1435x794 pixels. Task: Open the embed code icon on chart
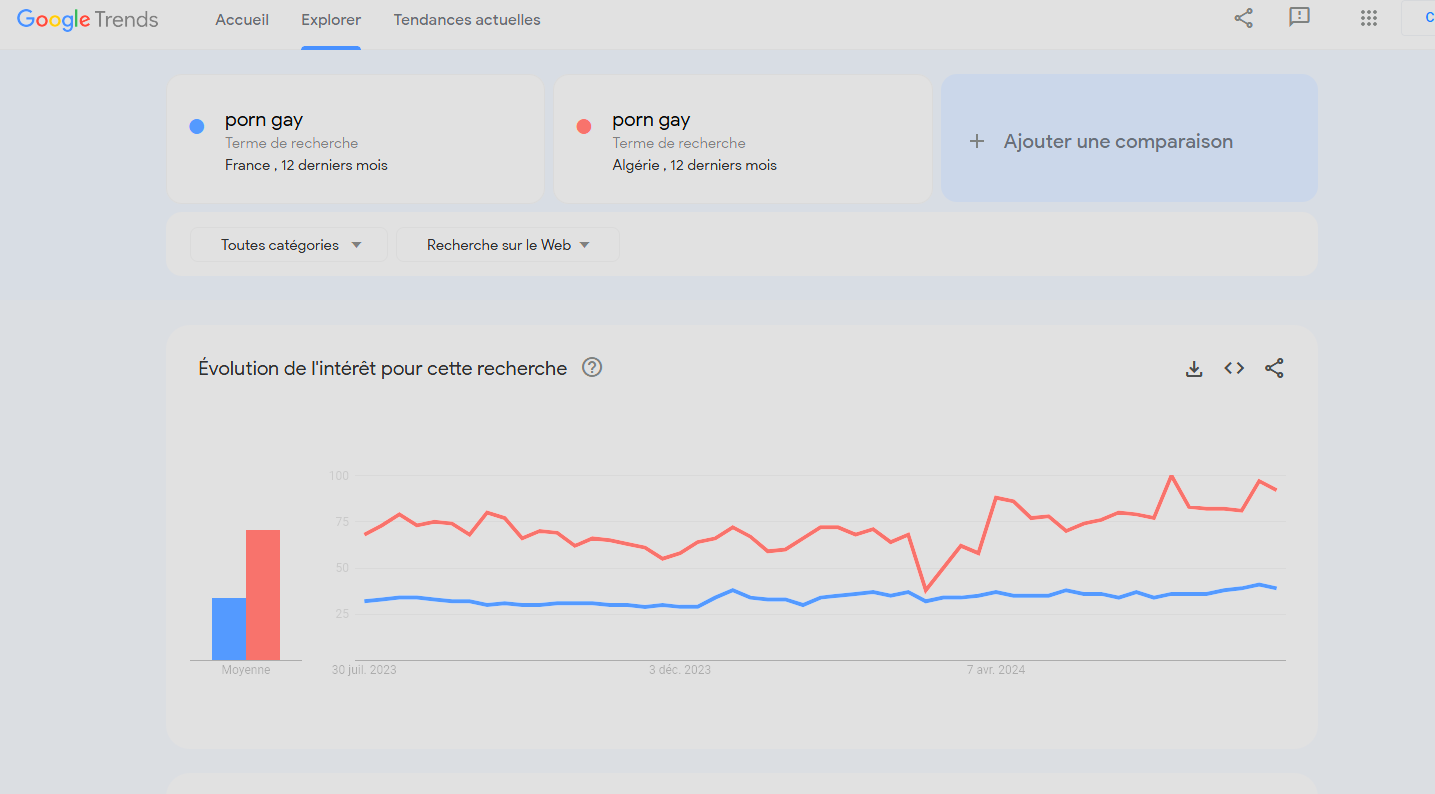(x=1234, y=368)
